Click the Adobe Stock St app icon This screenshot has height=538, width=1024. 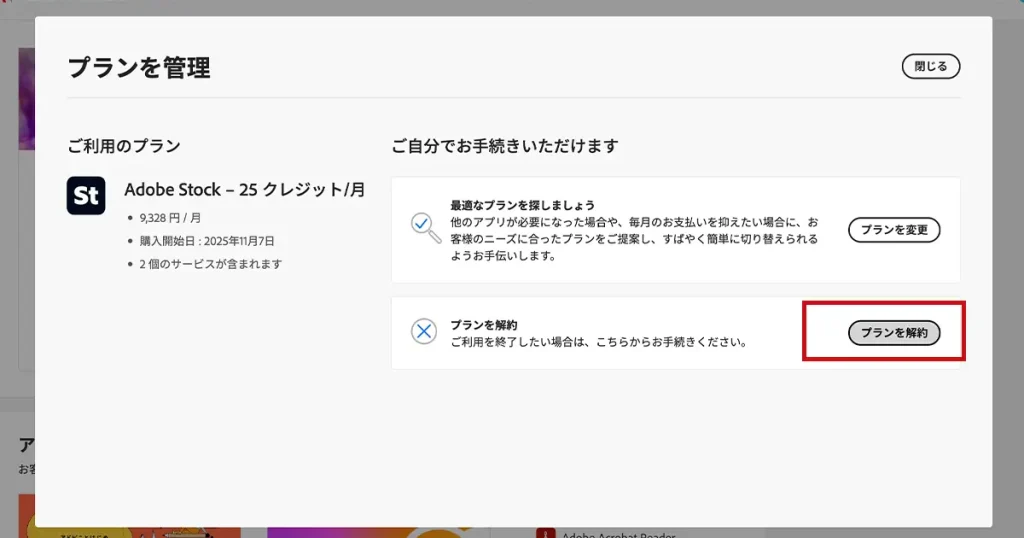[86, 195]
